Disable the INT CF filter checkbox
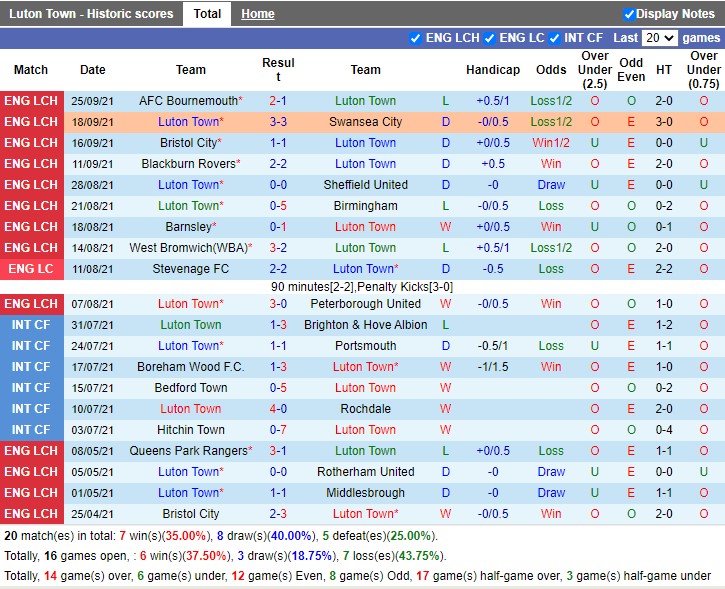The height and width of the screenshot is (589, 725). pos(554,38)
